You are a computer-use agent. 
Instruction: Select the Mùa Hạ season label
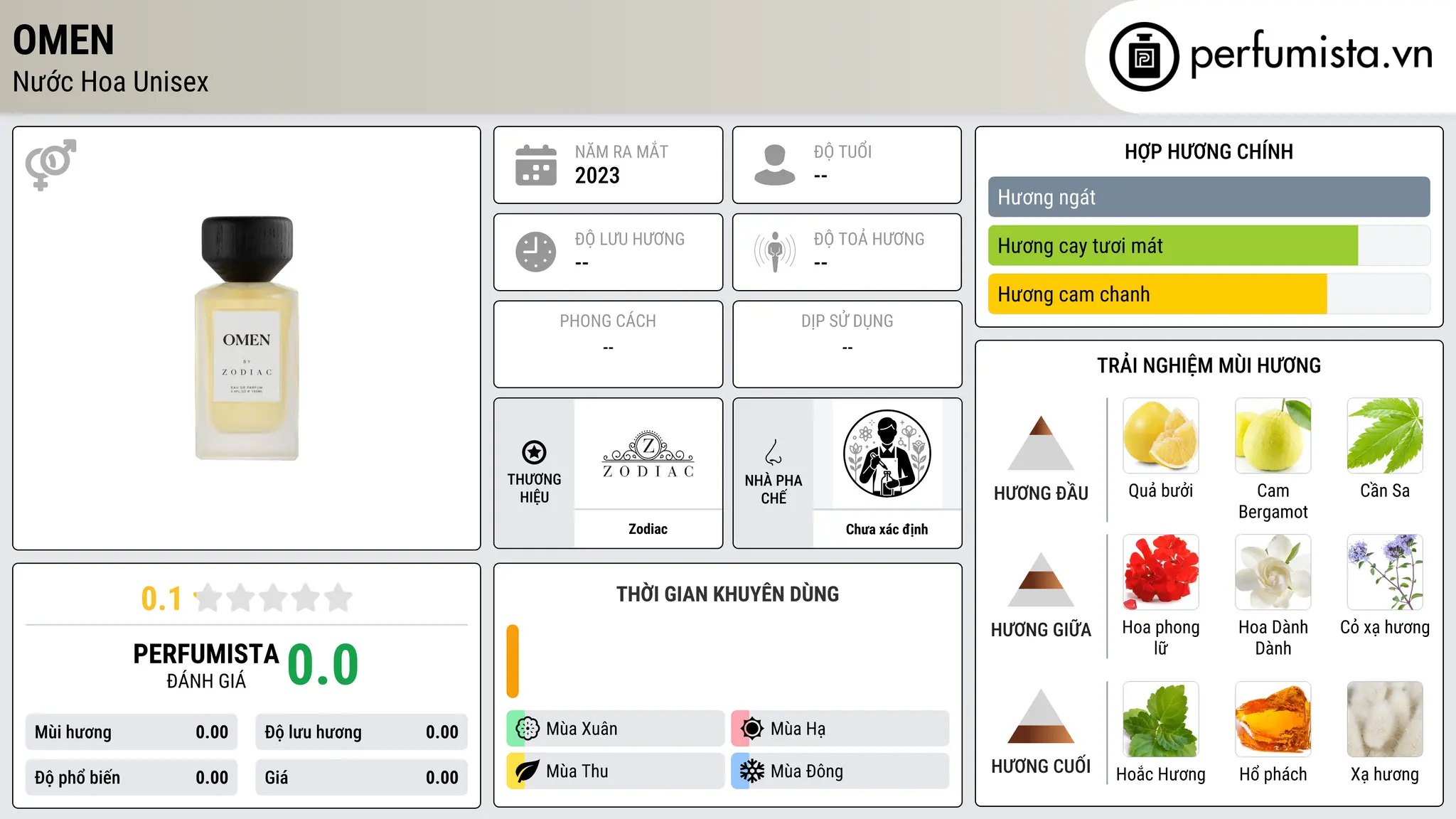798,729
